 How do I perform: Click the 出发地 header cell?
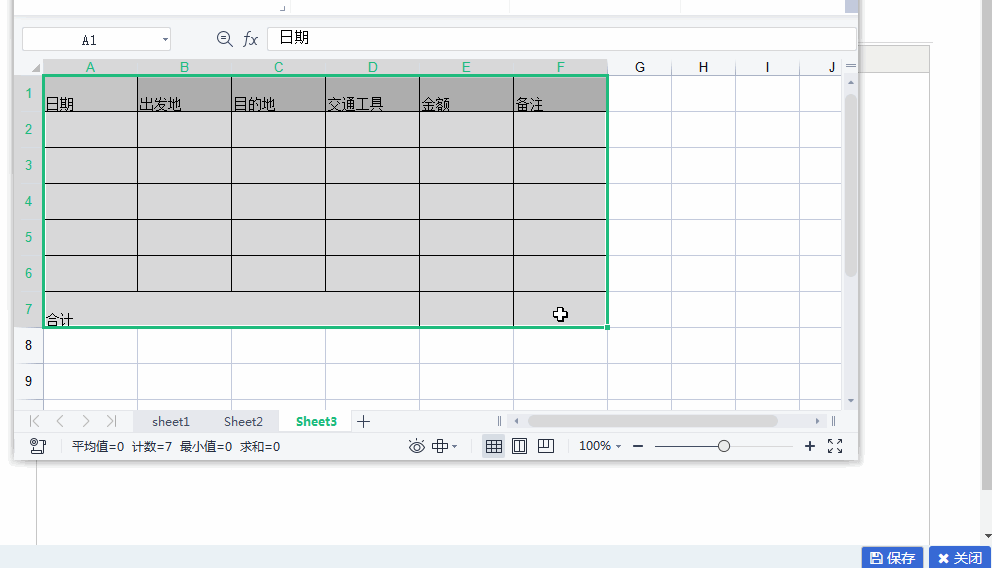tap(184, 94)
